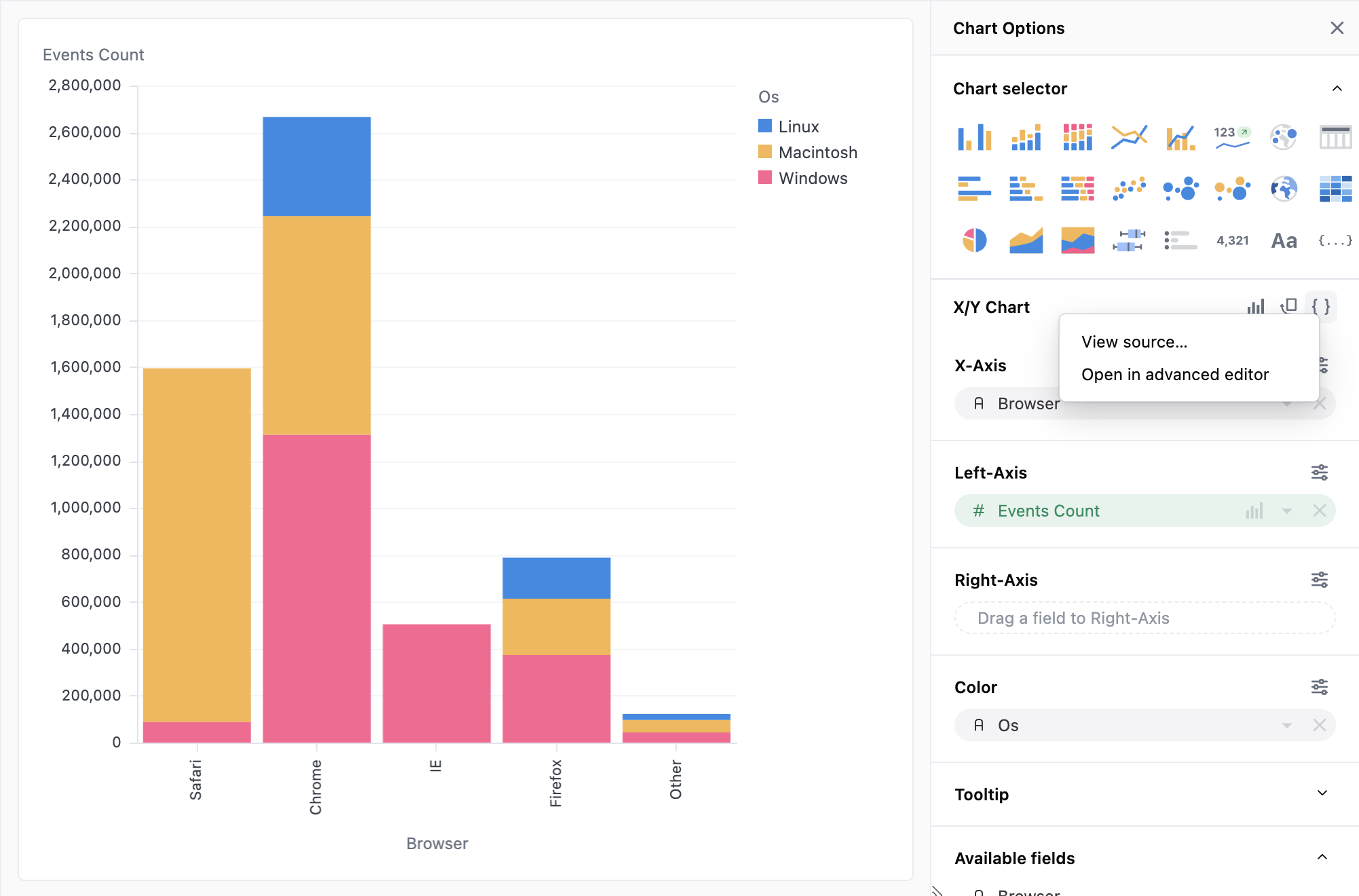
Task: Select the 4,321 single number chart
Action: [x=1232, y=240]
